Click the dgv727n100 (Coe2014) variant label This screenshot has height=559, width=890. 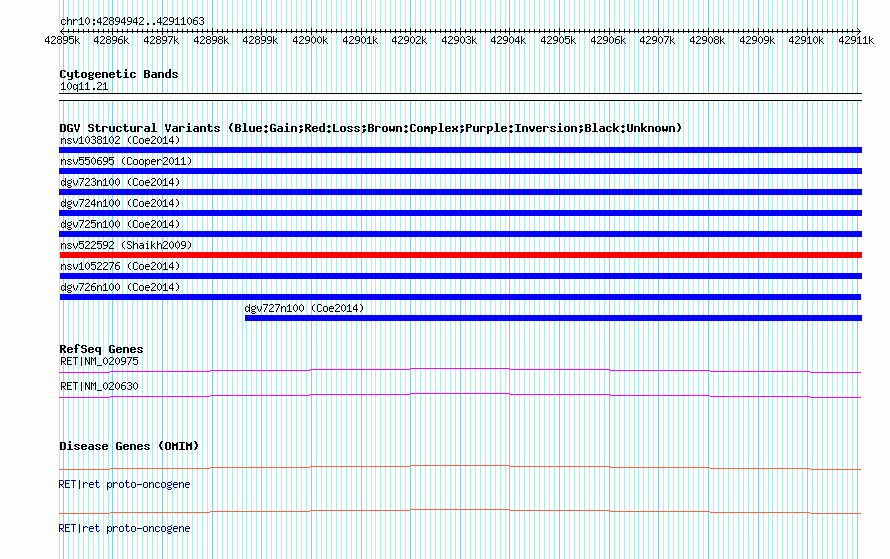(304, 308)
